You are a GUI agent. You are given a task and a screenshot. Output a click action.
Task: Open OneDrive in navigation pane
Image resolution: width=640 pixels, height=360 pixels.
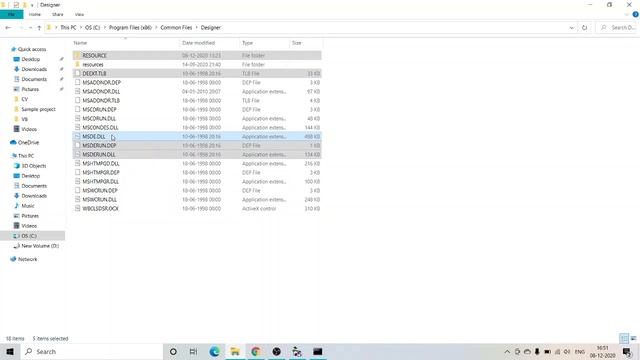tap(28, 142)
